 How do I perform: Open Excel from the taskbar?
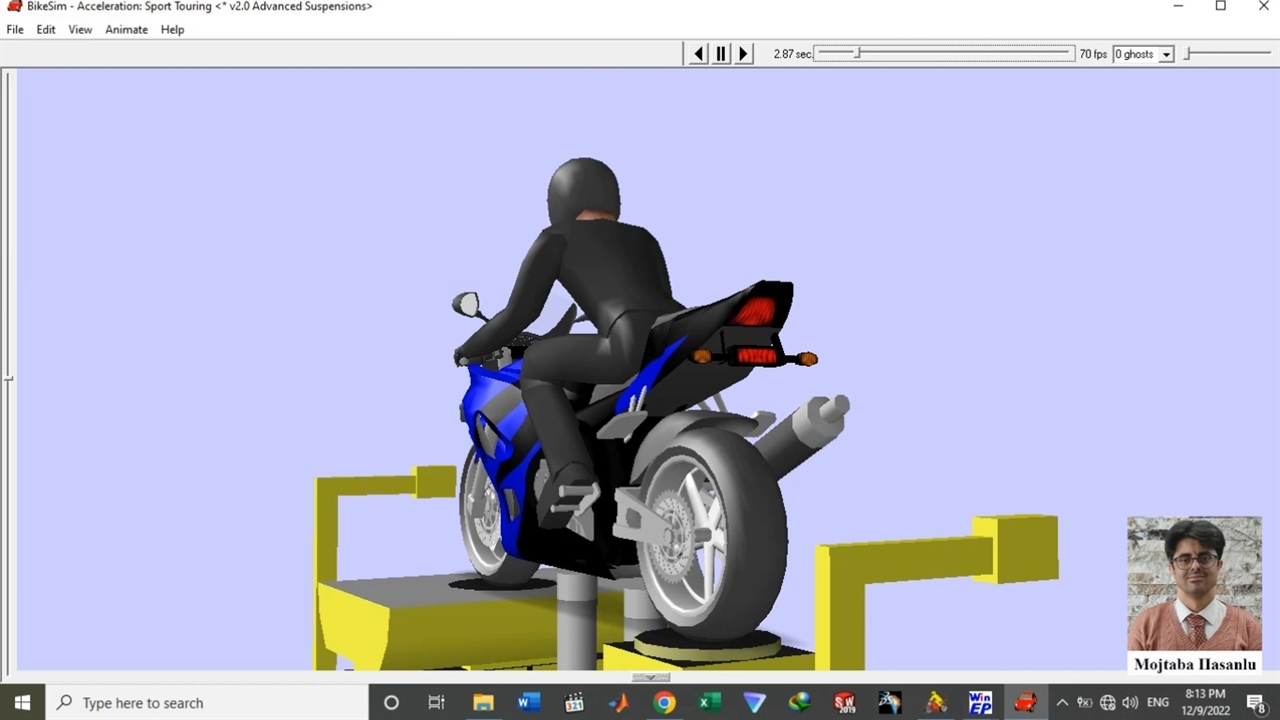click(709, 703)
